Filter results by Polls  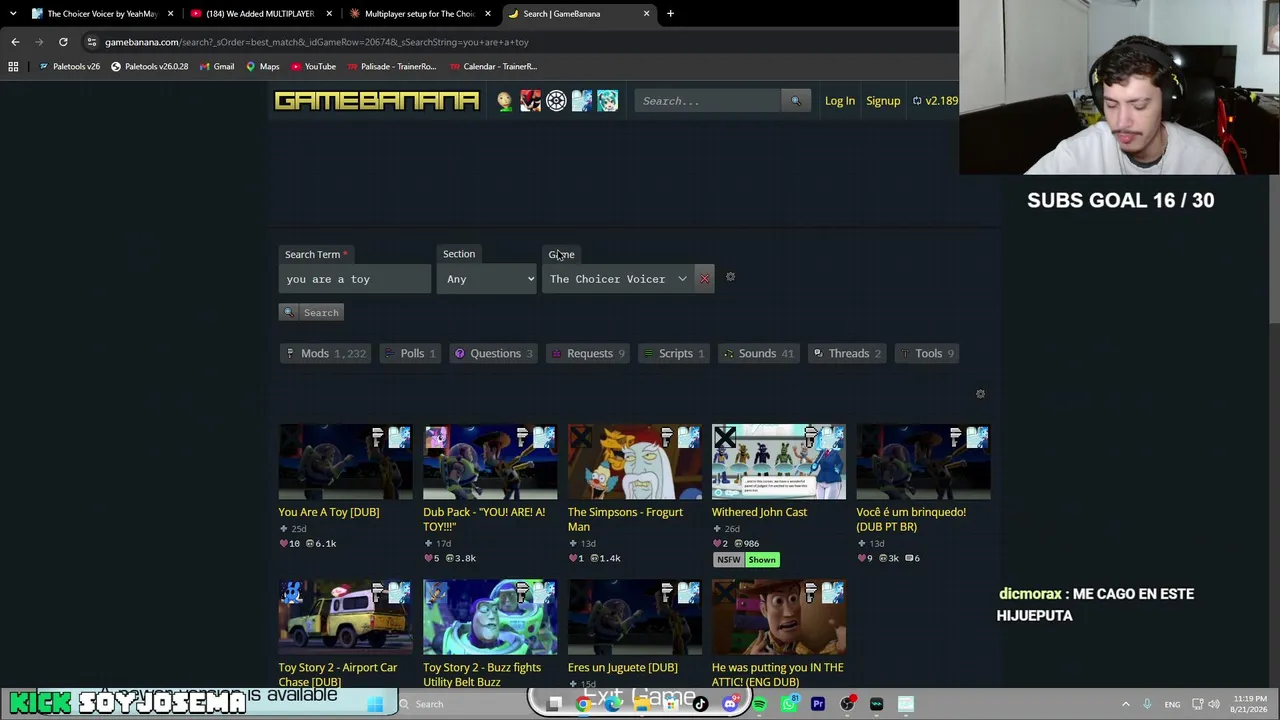pos(411,353)
